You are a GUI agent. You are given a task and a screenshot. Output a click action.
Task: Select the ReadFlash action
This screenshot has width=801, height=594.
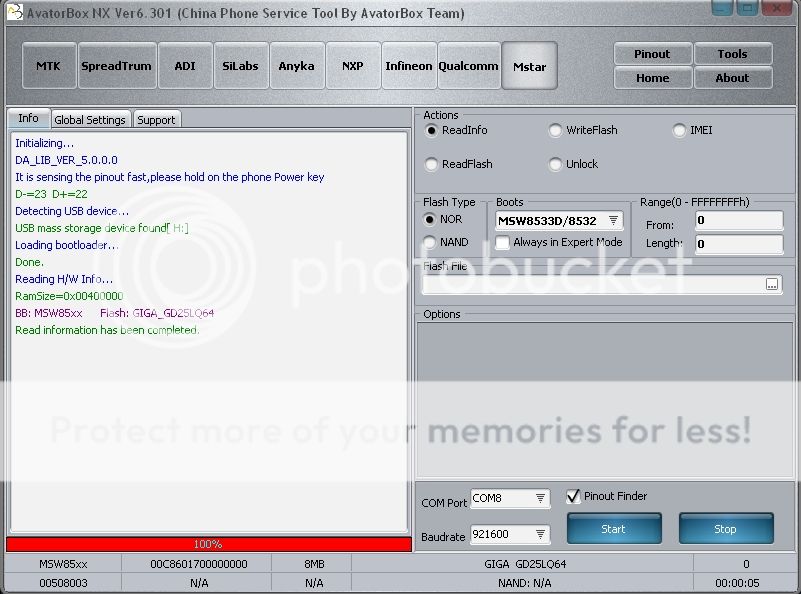(432, 164)
